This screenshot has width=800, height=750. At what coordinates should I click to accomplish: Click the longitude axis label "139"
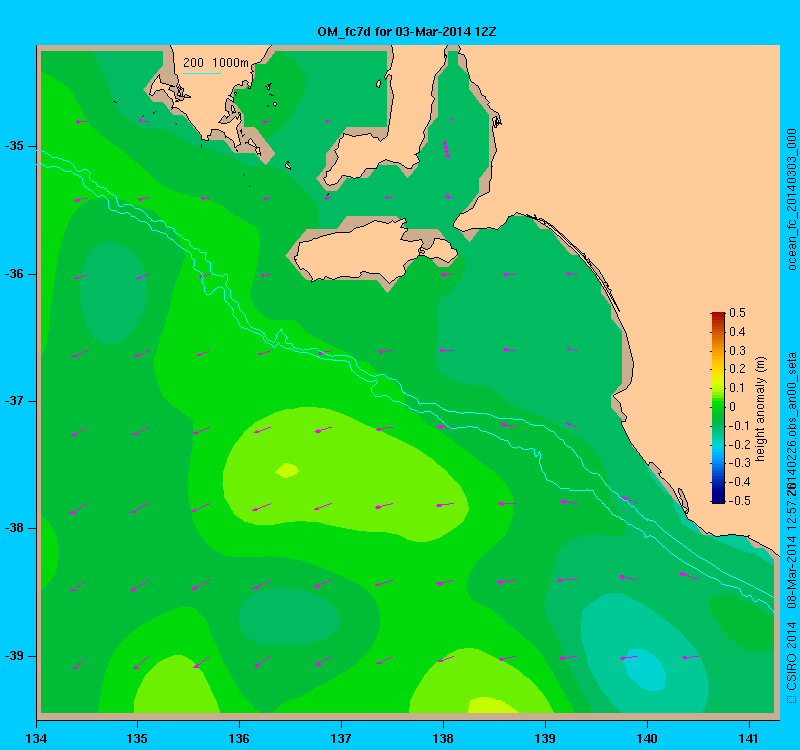[545, 738]
